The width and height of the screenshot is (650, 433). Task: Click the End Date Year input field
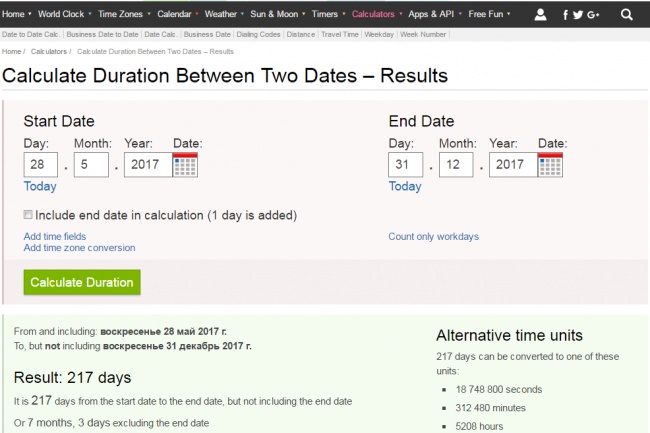pos(512,165)
